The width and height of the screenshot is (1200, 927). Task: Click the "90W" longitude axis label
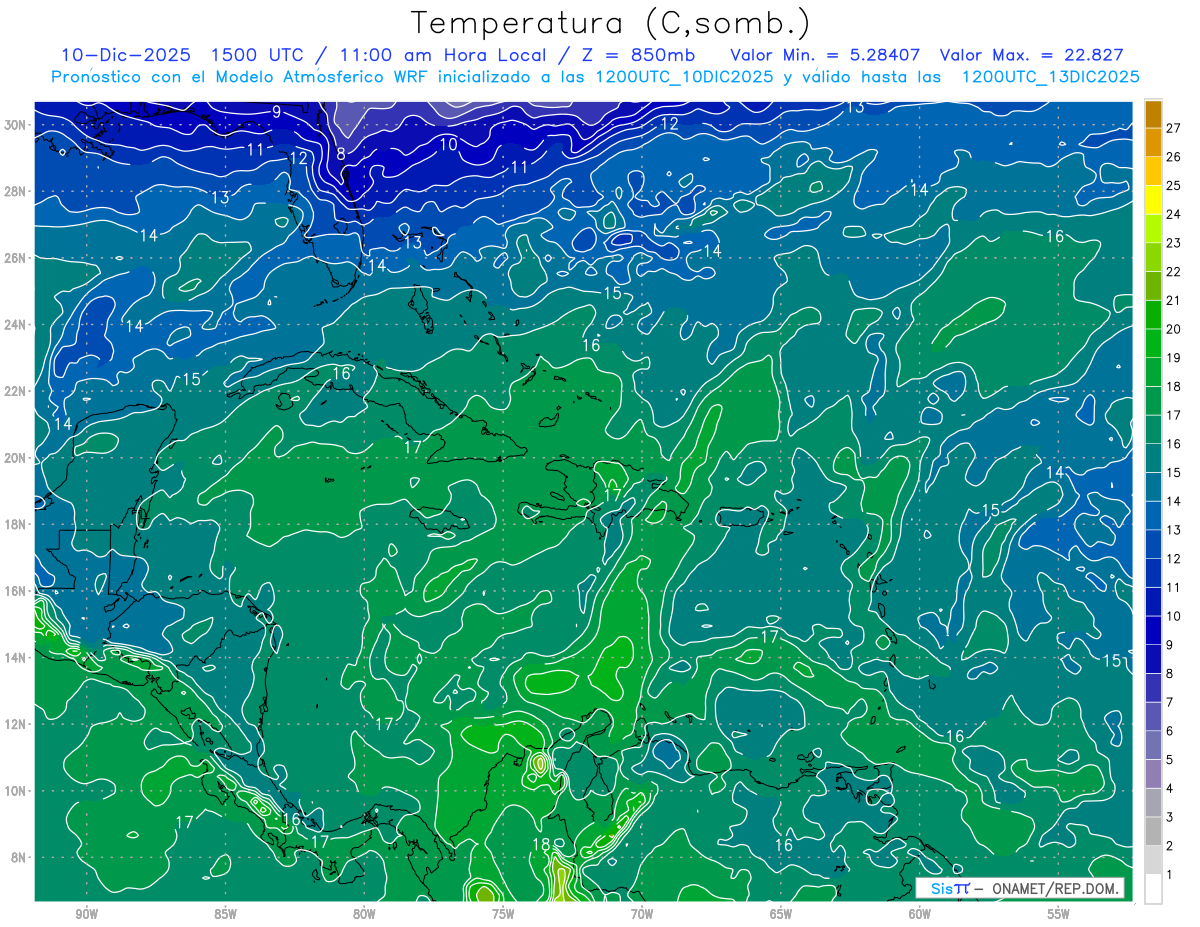tap(87, 914)
